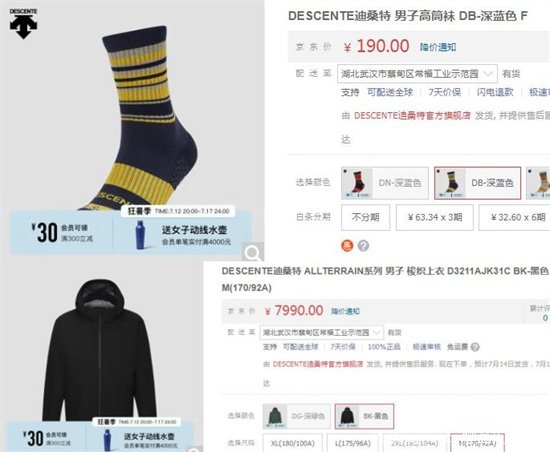Select jacket size XL(180/100A)
Image resolution: width=550 pixels, height=452 pixels.
[x=292, y=443]
